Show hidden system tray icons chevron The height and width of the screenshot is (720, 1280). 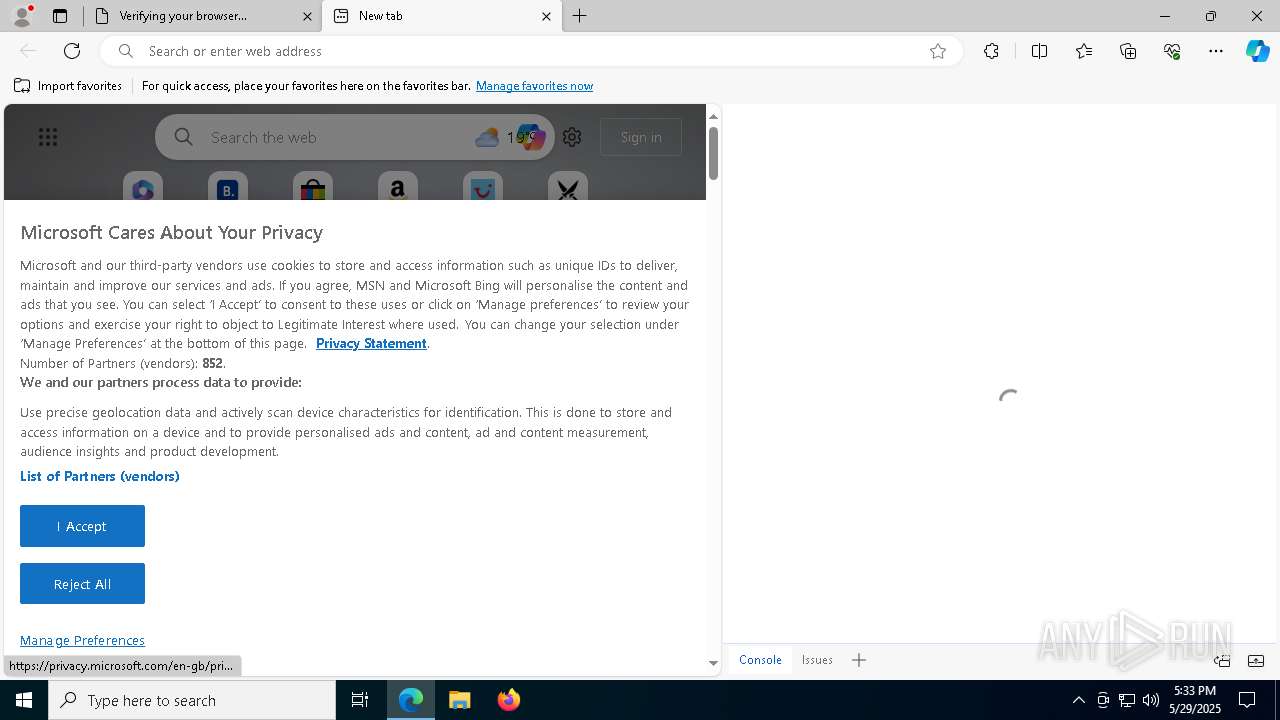1078,700
